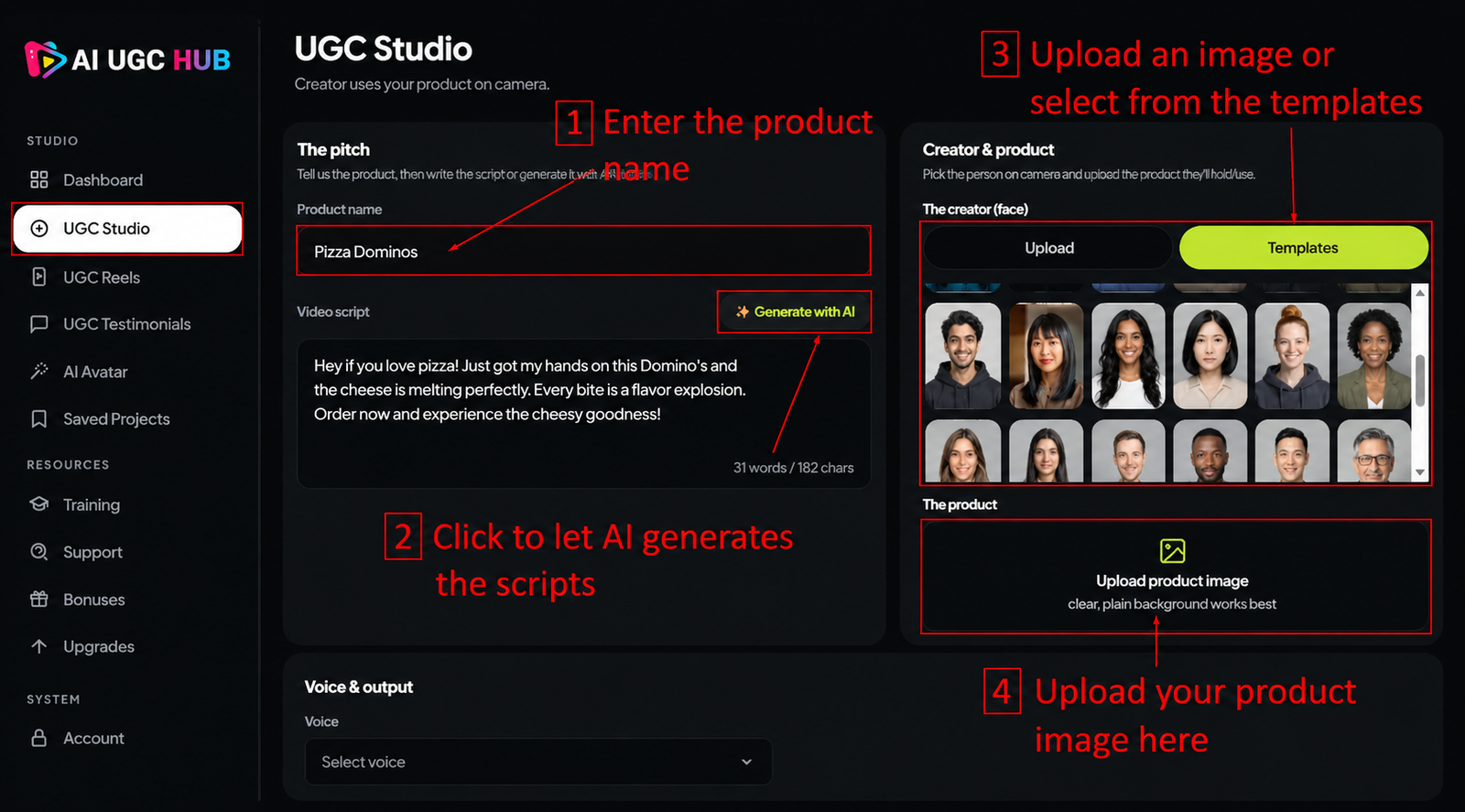
Task: Click the Upload product image drop area
Action: pyautogui.click(x=1176, y=577)
